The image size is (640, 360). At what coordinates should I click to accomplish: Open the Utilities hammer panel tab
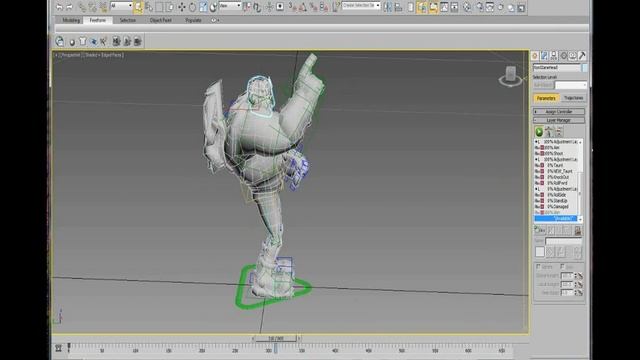(582, 56)
